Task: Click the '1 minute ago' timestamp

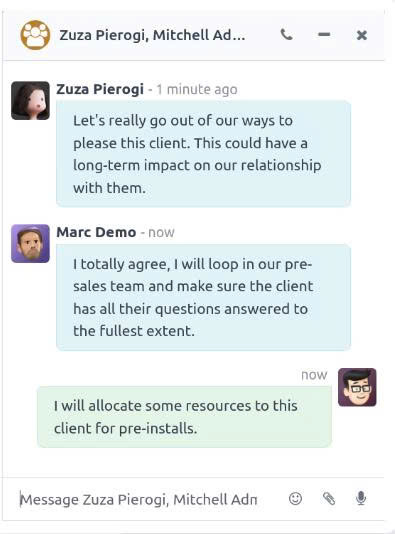Action: click(x=197, y=90)
